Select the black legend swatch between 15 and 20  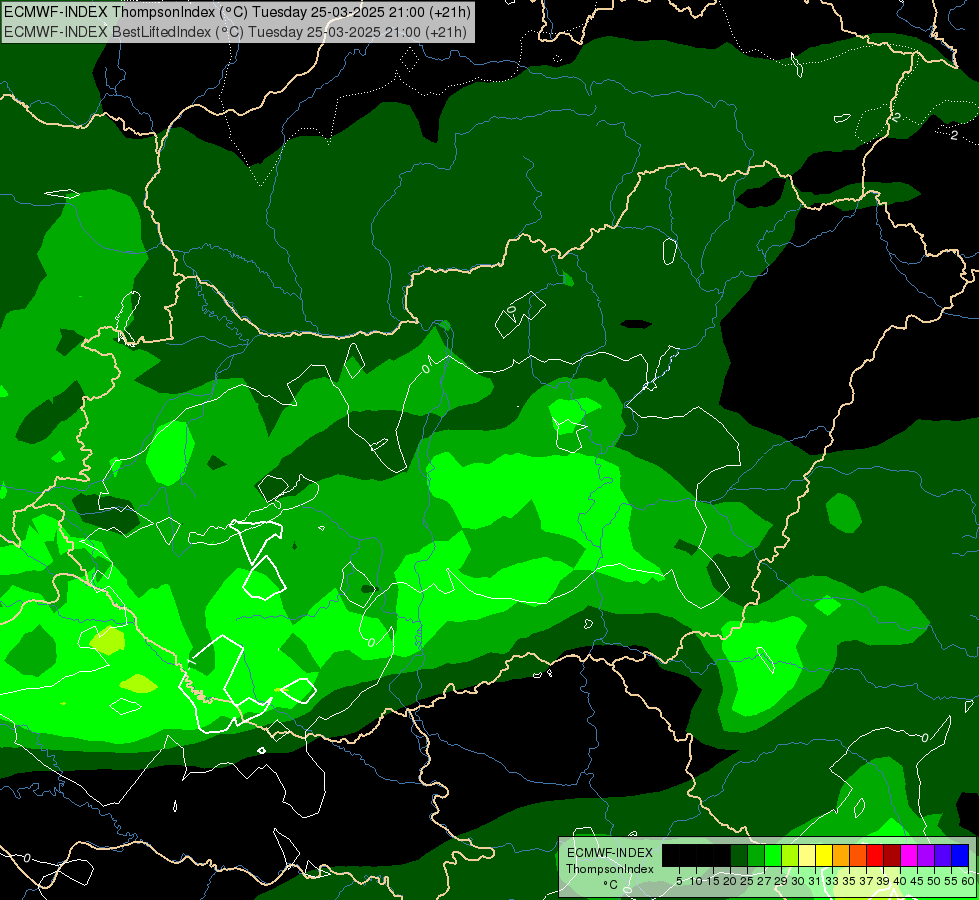722,855
